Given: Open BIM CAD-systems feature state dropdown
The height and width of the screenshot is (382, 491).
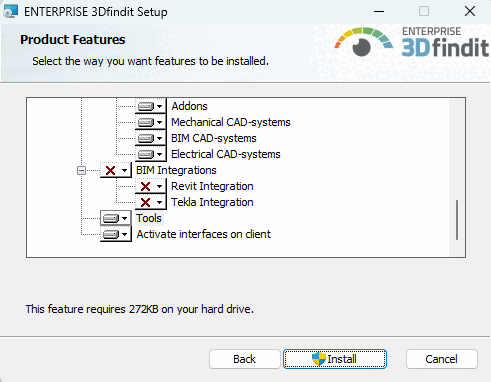Looking at the screenshot, I should 150,138.
